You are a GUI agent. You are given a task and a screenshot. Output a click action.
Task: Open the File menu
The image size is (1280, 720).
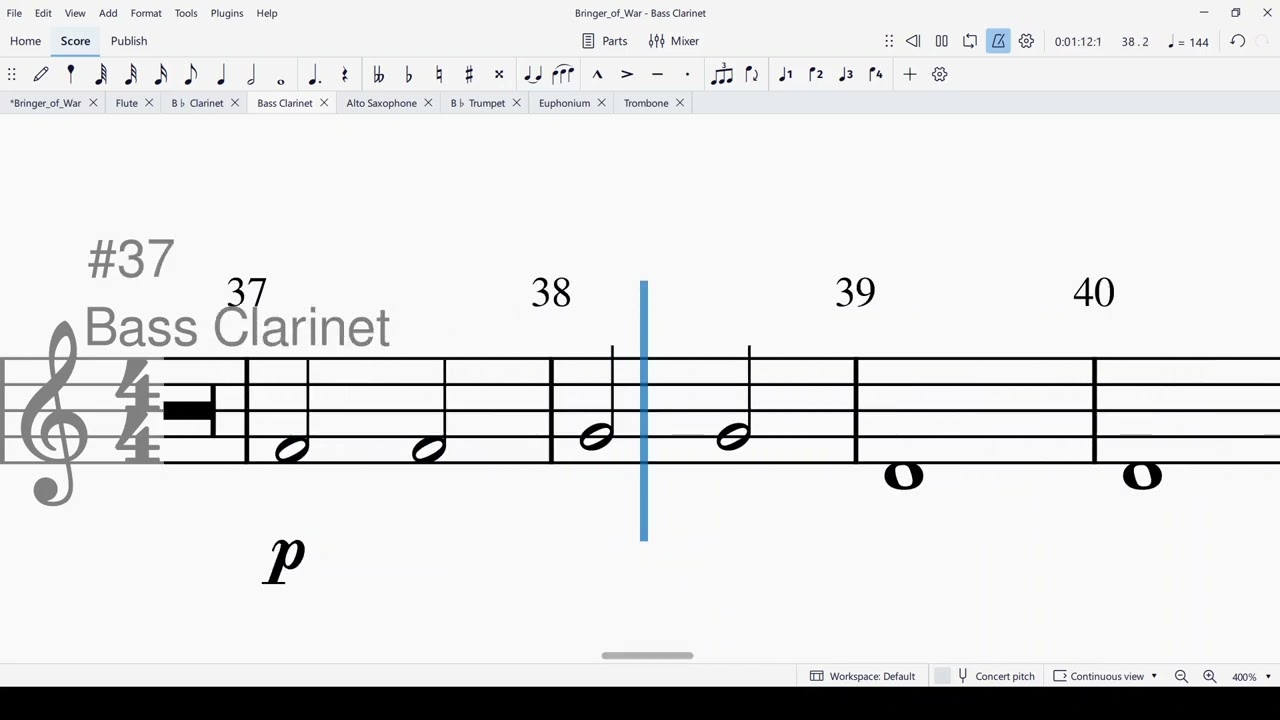[x=14, y=13]
